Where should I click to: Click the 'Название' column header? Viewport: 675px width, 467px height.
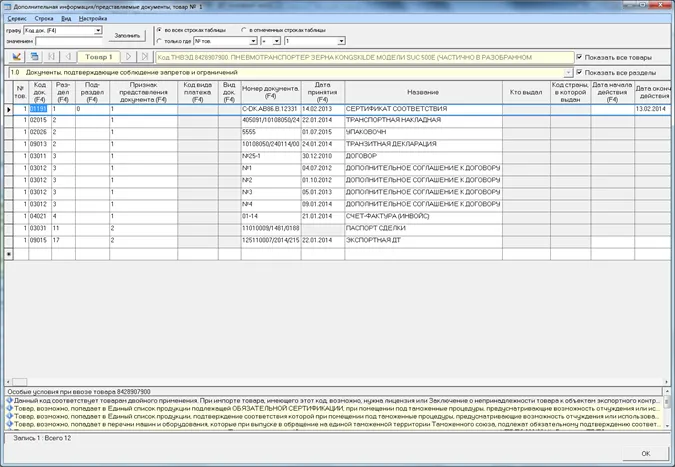(423, 92)
